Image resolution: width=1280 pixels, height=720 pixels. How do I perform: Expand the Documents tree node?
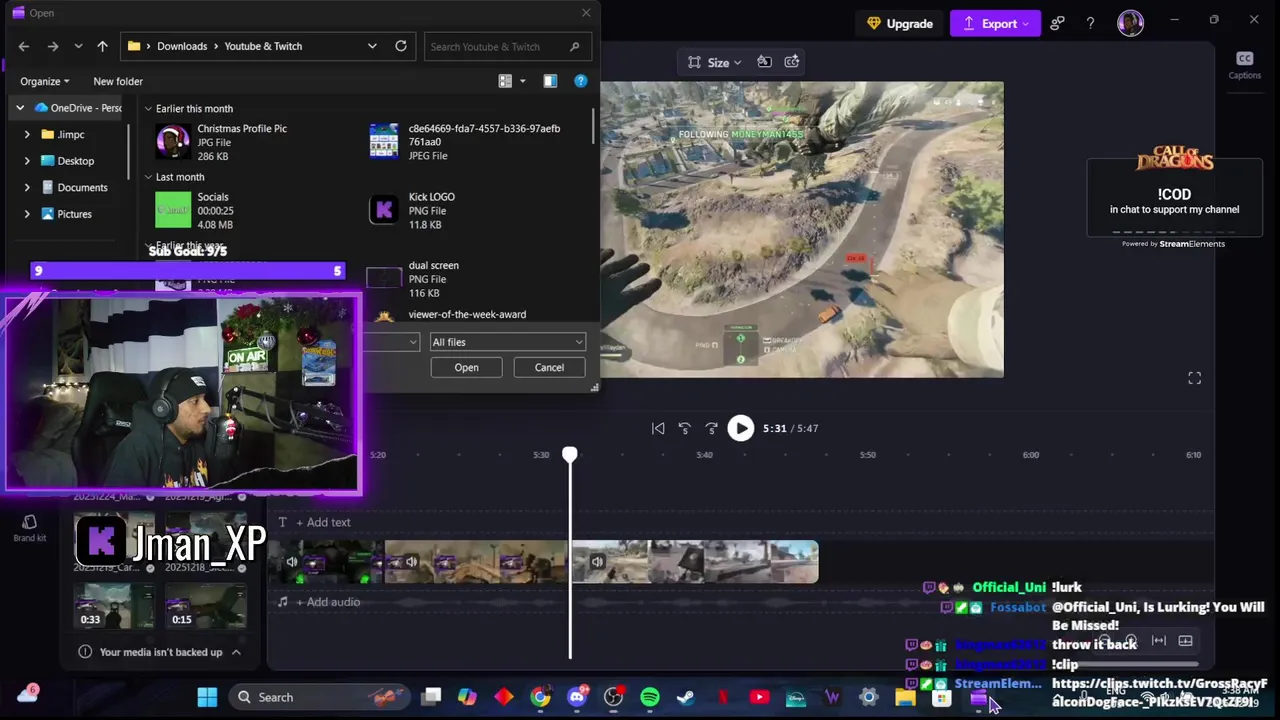point(27,187)
